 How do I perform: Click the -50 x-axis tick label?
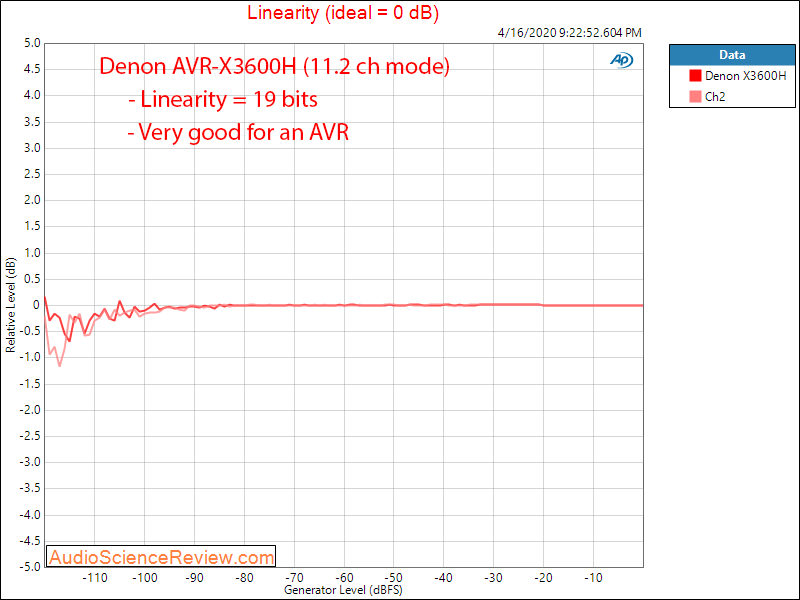[394, 578]
